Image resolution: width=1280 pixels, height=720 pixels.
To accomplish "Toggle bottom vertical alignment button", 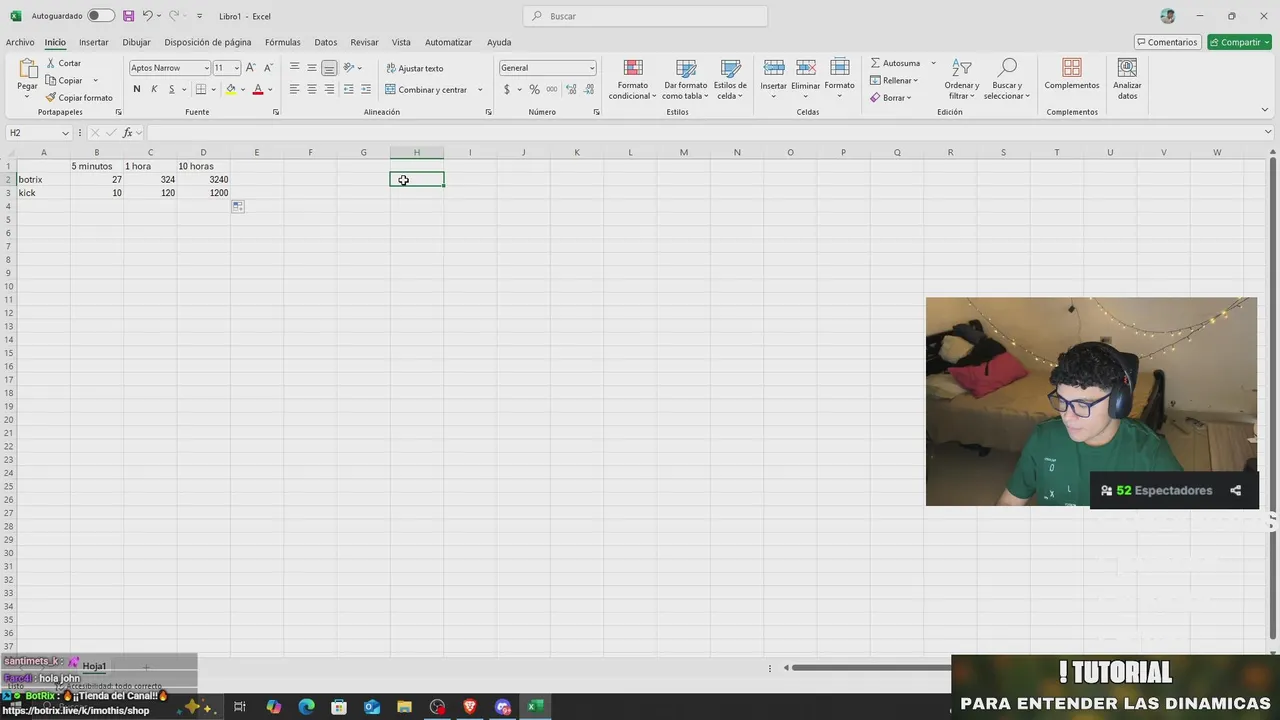I will click(329, 68).
